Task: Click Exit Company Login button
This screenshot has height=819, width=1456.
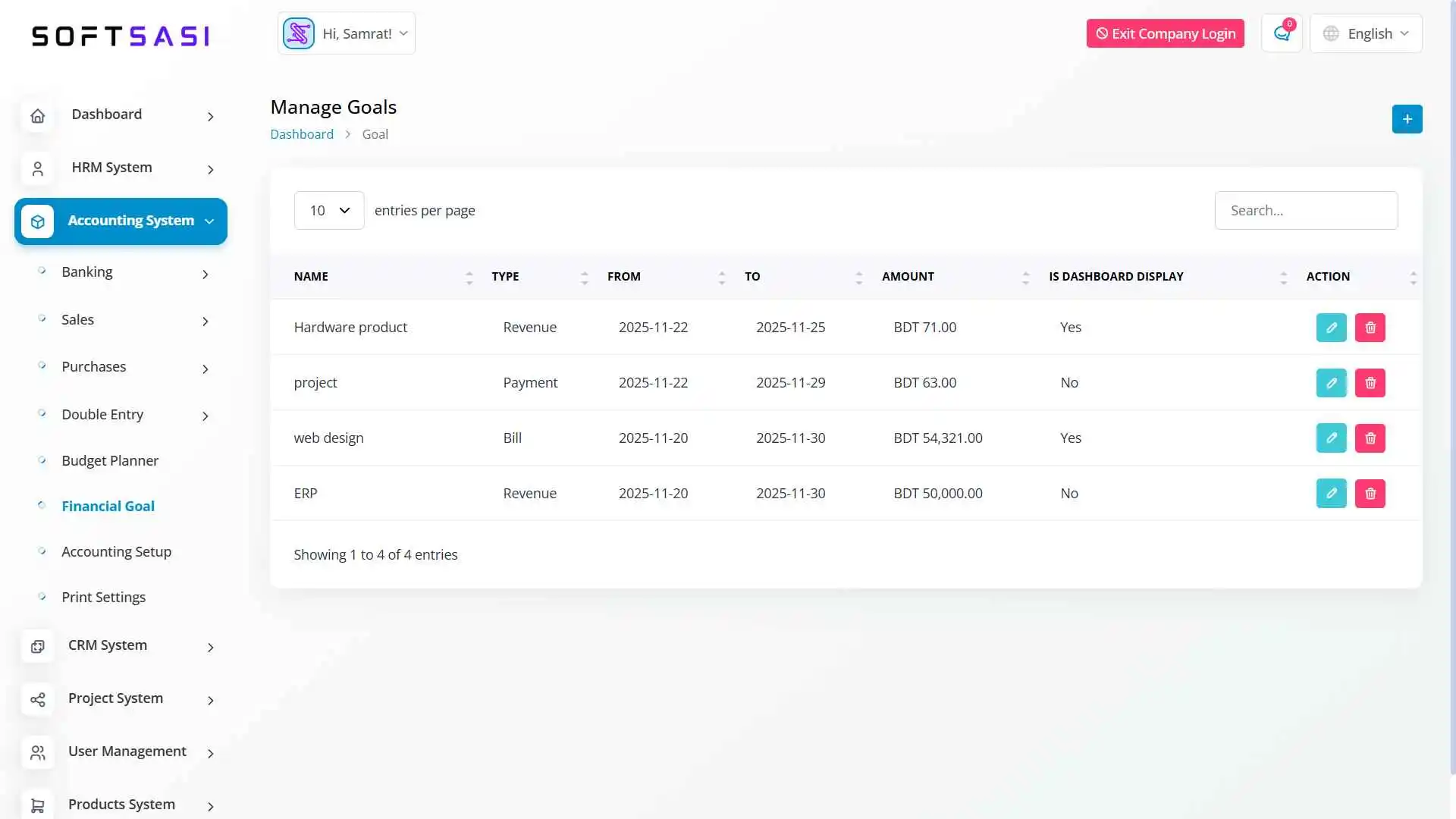Action: [x=1165, y=33]
